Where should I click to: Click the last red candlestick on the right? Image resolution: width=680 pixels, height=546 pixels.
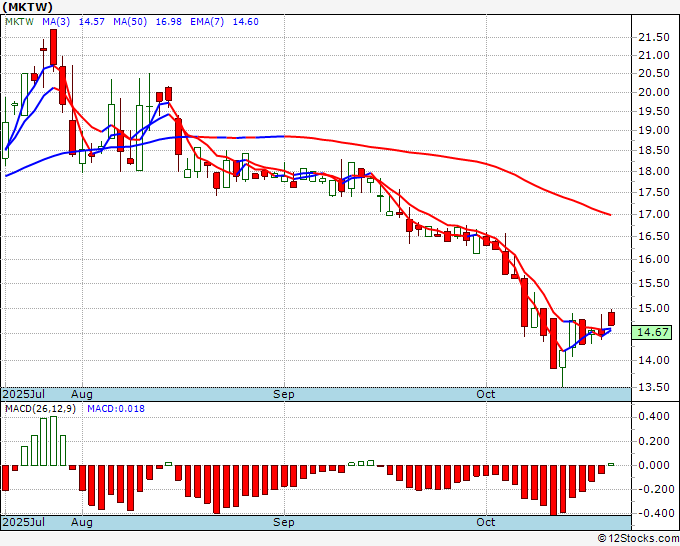coord(611,319)
